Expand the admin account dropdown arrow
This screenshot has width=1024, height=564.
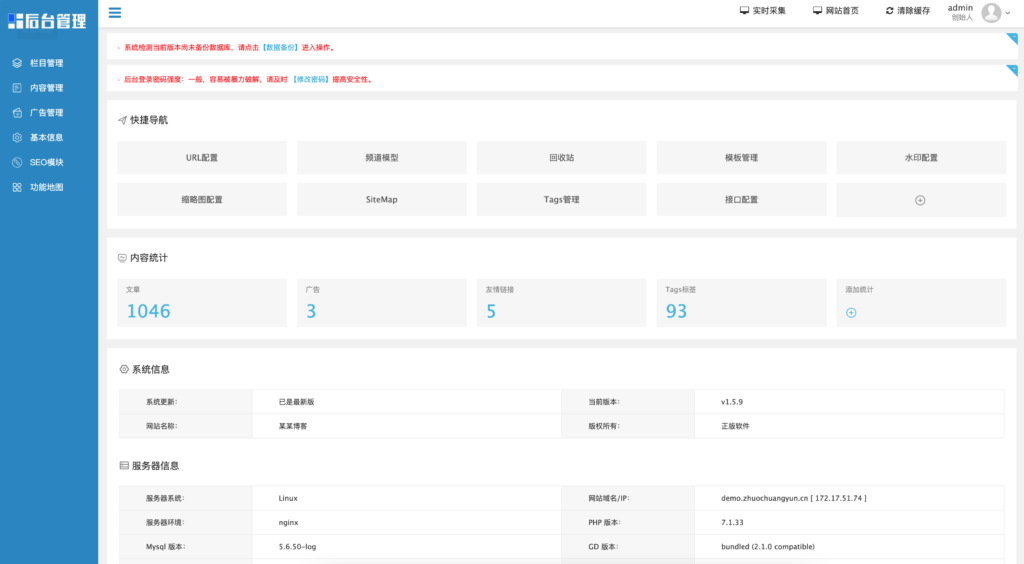[x=1008, y=13]
